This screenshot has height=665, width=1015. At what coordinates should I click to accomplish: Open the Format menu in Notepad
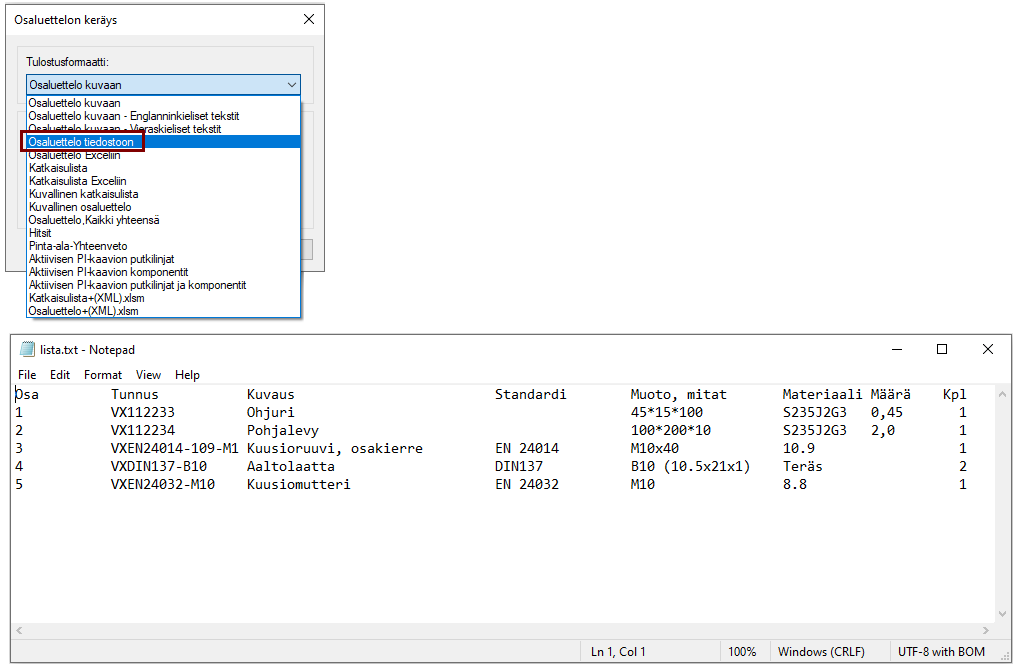point(103,375)
